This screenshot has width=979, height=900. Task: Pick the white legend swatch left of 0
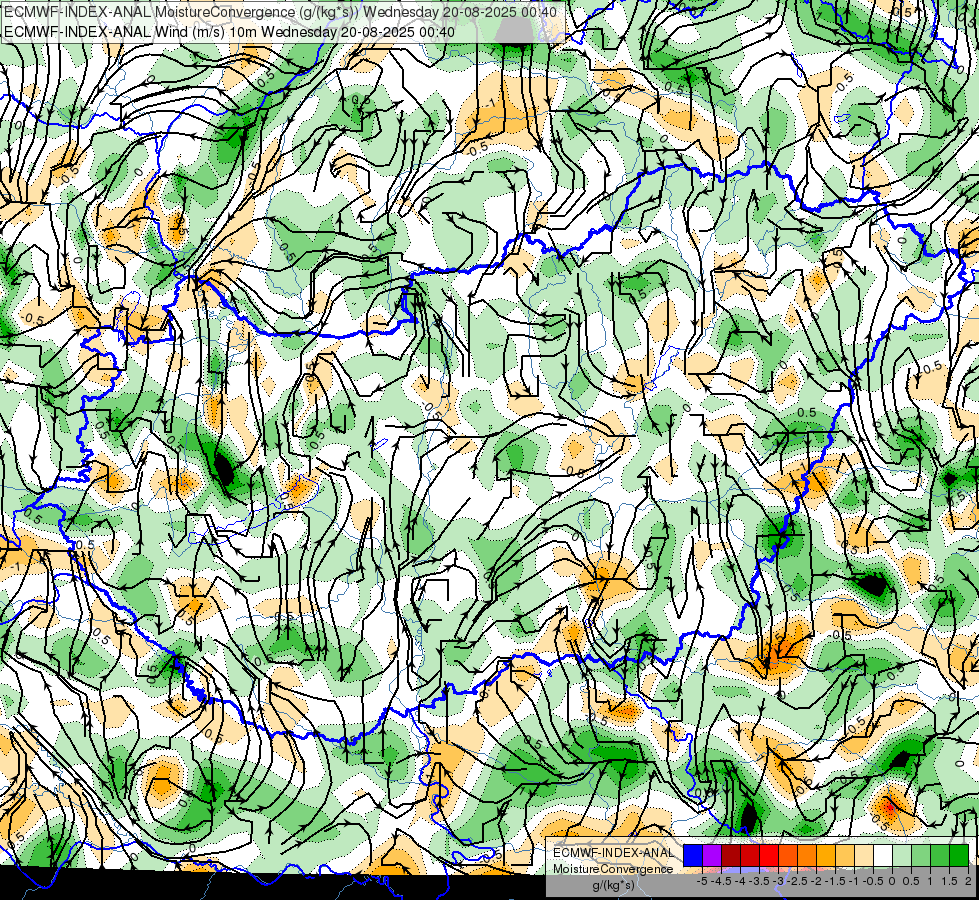[883, 855]
